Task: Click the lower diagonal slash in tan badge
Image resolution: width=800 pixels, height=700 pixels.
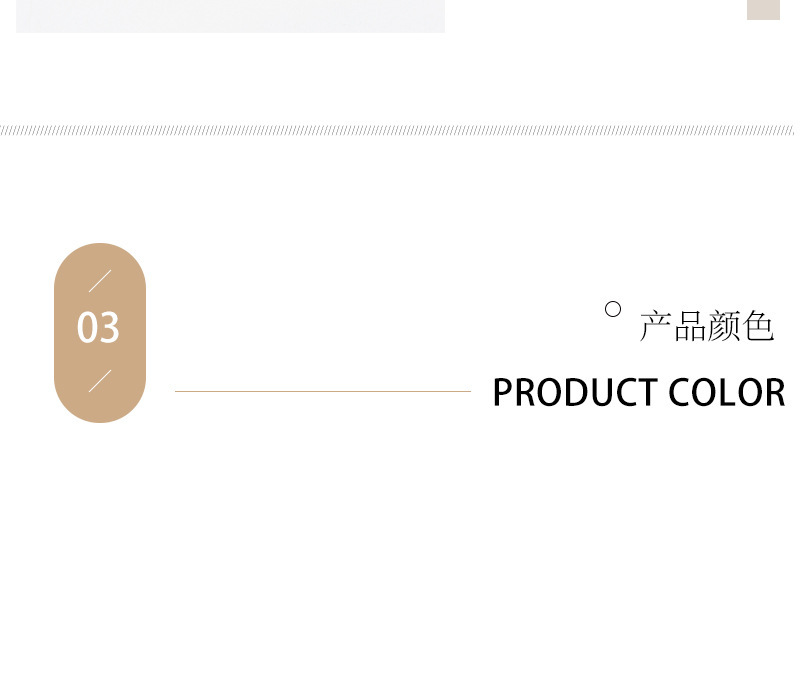Action: click(100, 381)
